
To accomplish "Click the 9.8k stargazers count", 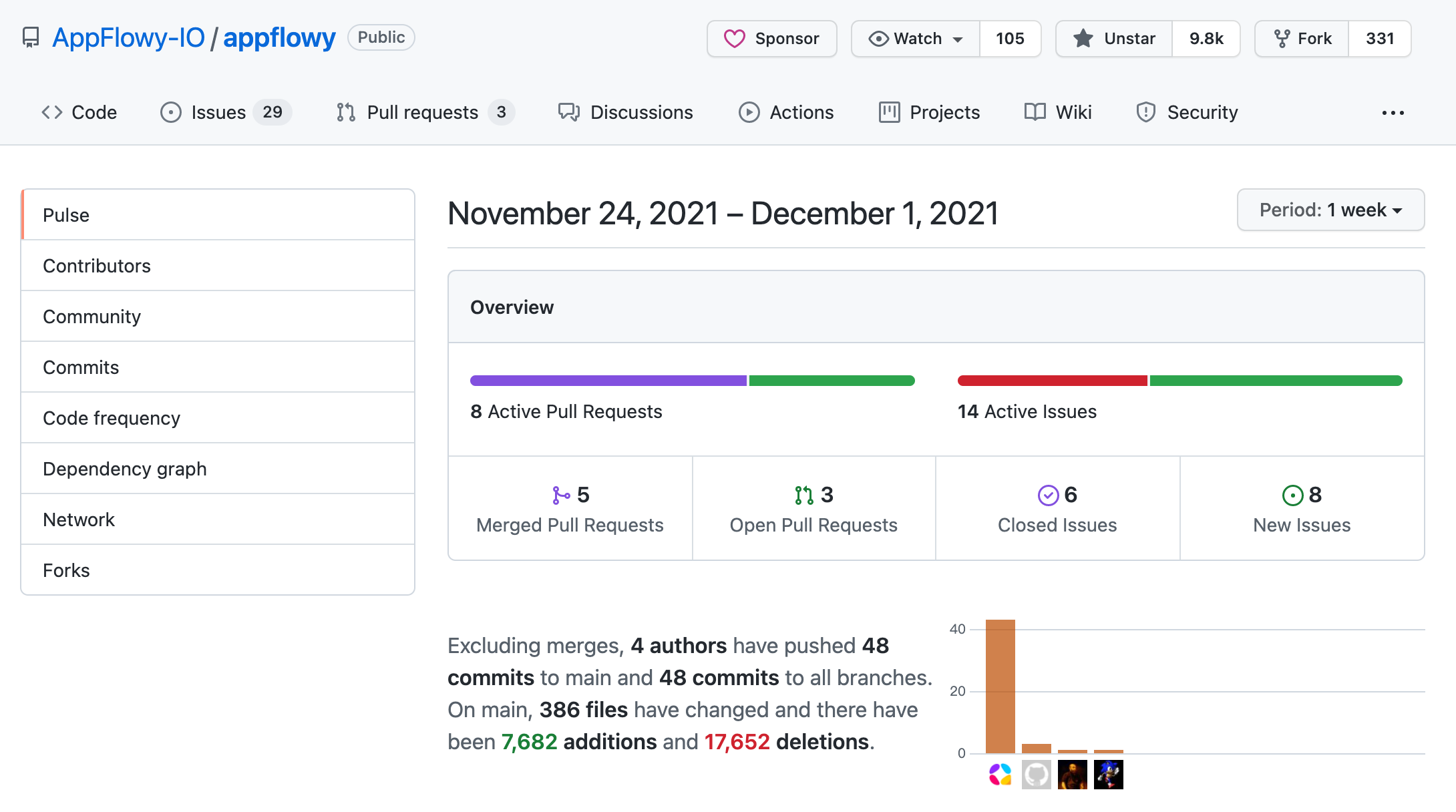I will point(1206,39).
